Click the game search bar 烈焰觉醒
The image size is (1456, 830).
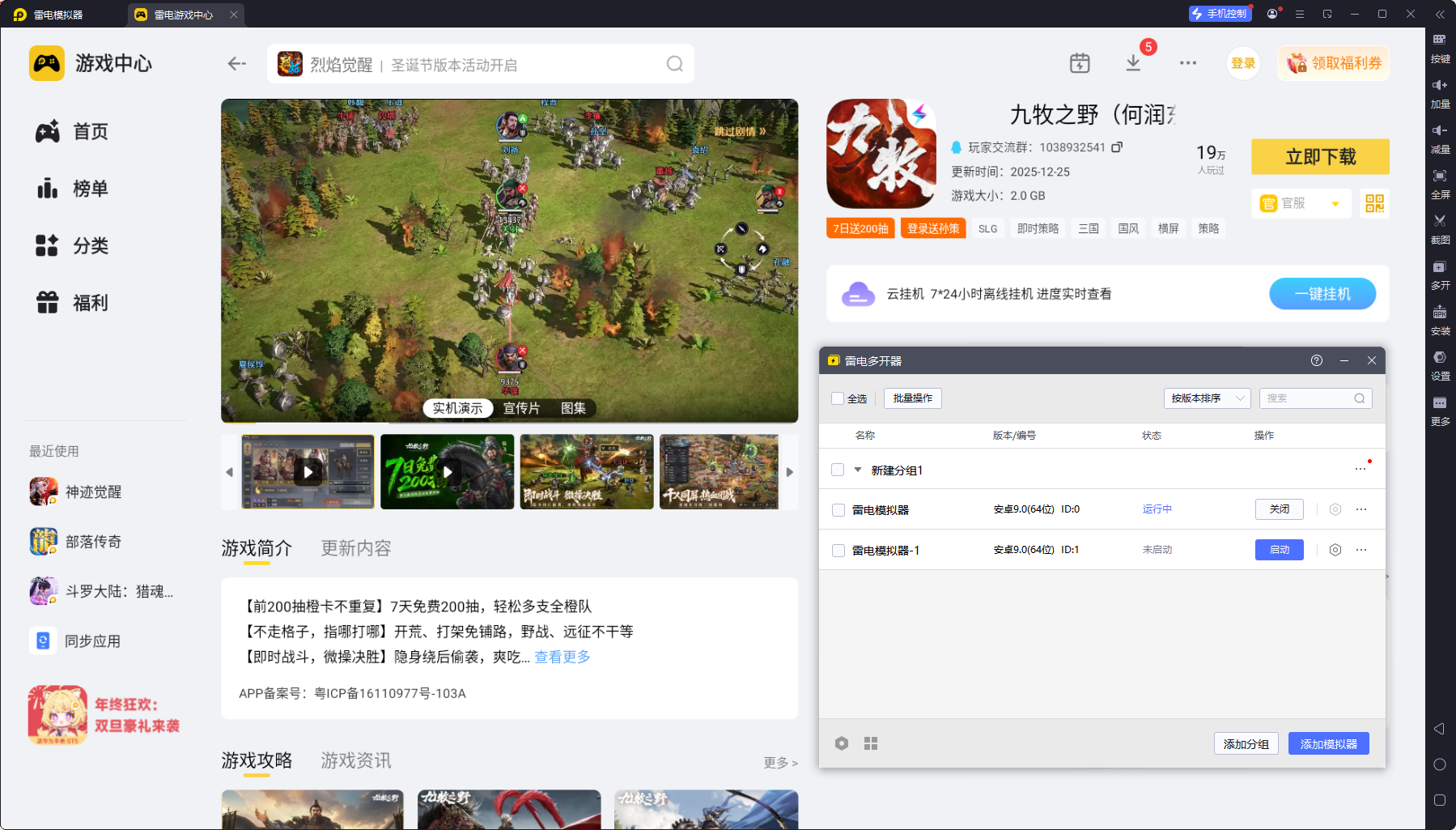[x=481, y=64]
